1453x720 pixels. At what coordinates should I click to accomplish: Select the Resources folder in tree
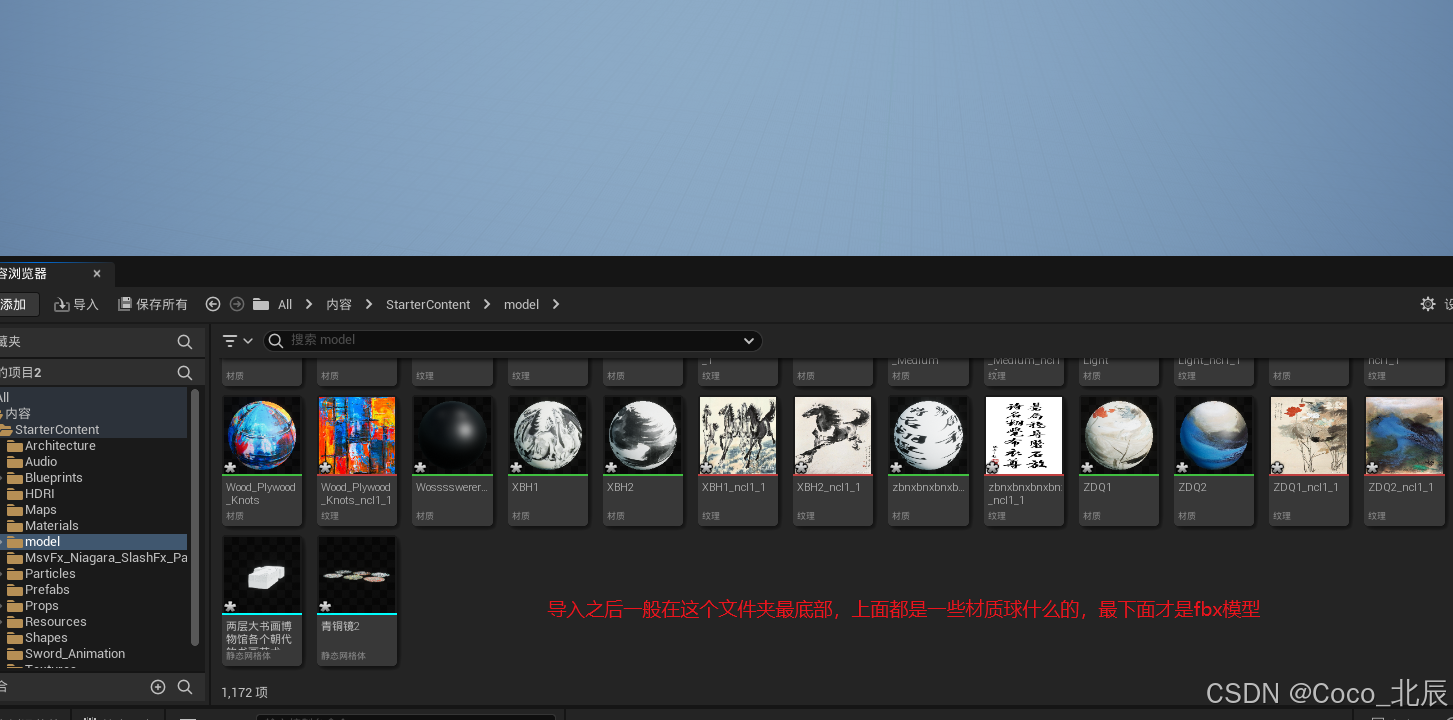click(x=56, y=622)
